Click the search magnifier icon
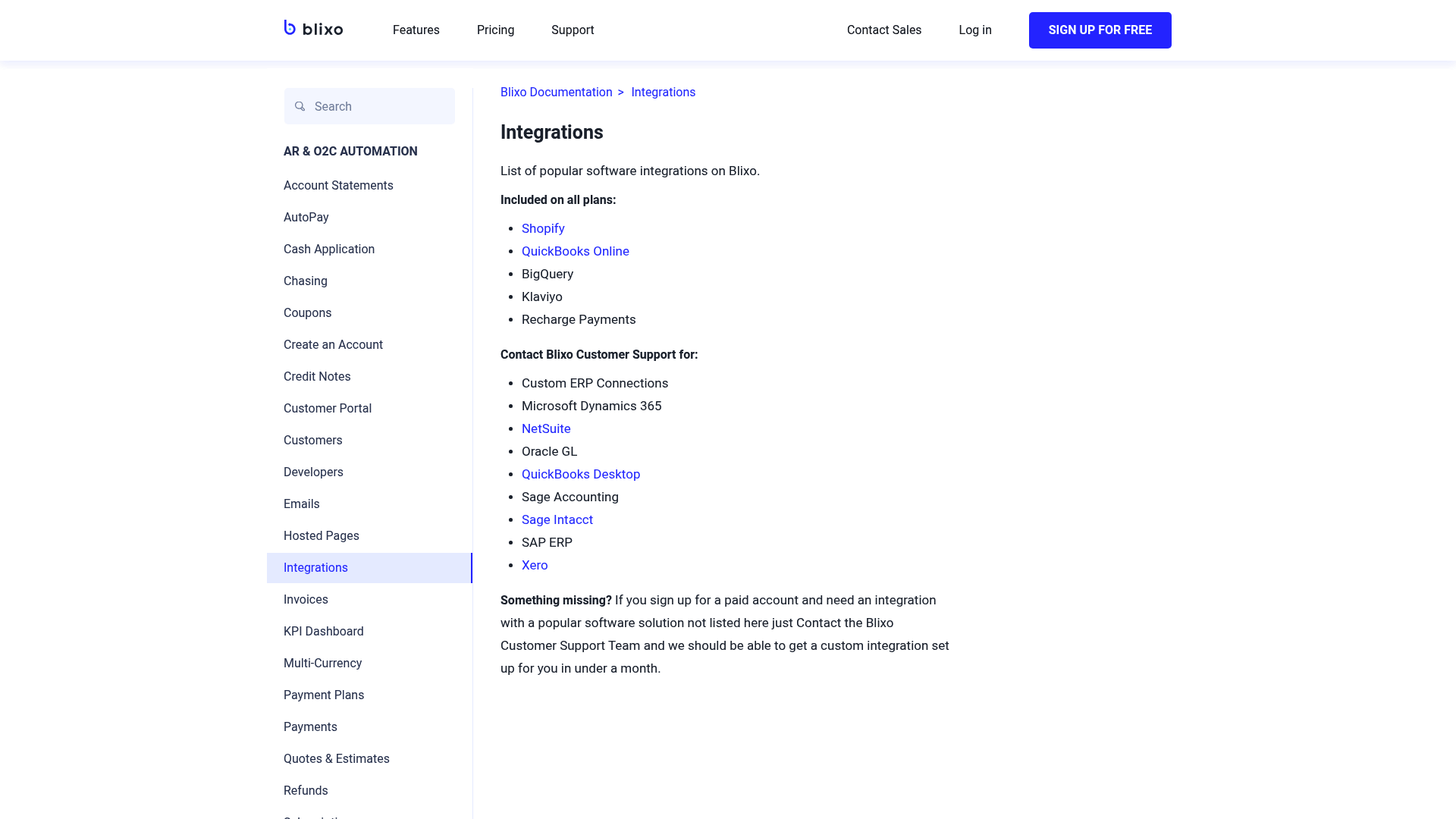Viewport: 1456px width, 819px height. (300, 106)
